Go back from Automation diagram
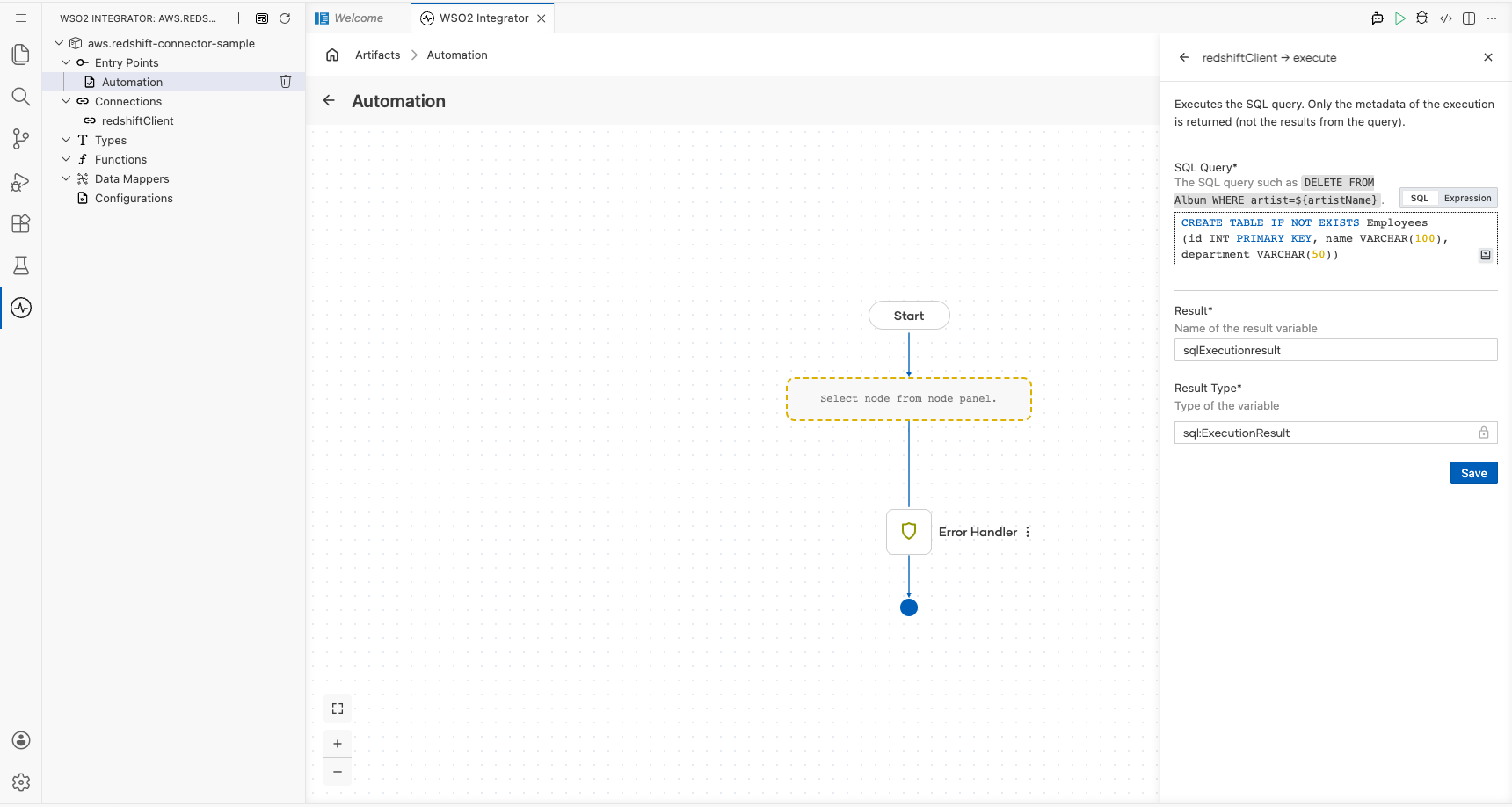 (x=329, y=100)
